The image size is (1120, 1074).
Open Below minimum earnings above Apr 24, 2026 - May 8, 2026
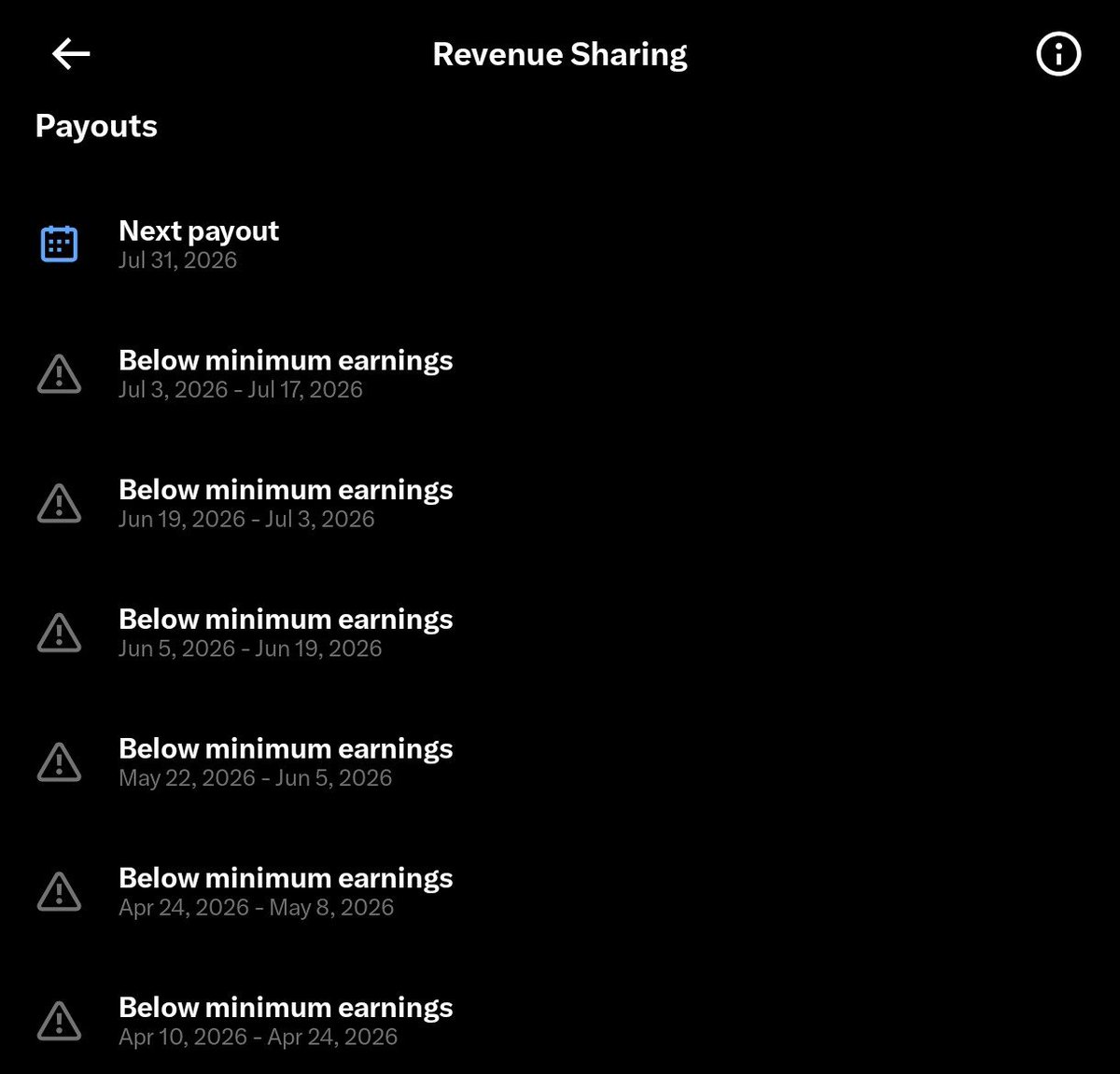286,878
